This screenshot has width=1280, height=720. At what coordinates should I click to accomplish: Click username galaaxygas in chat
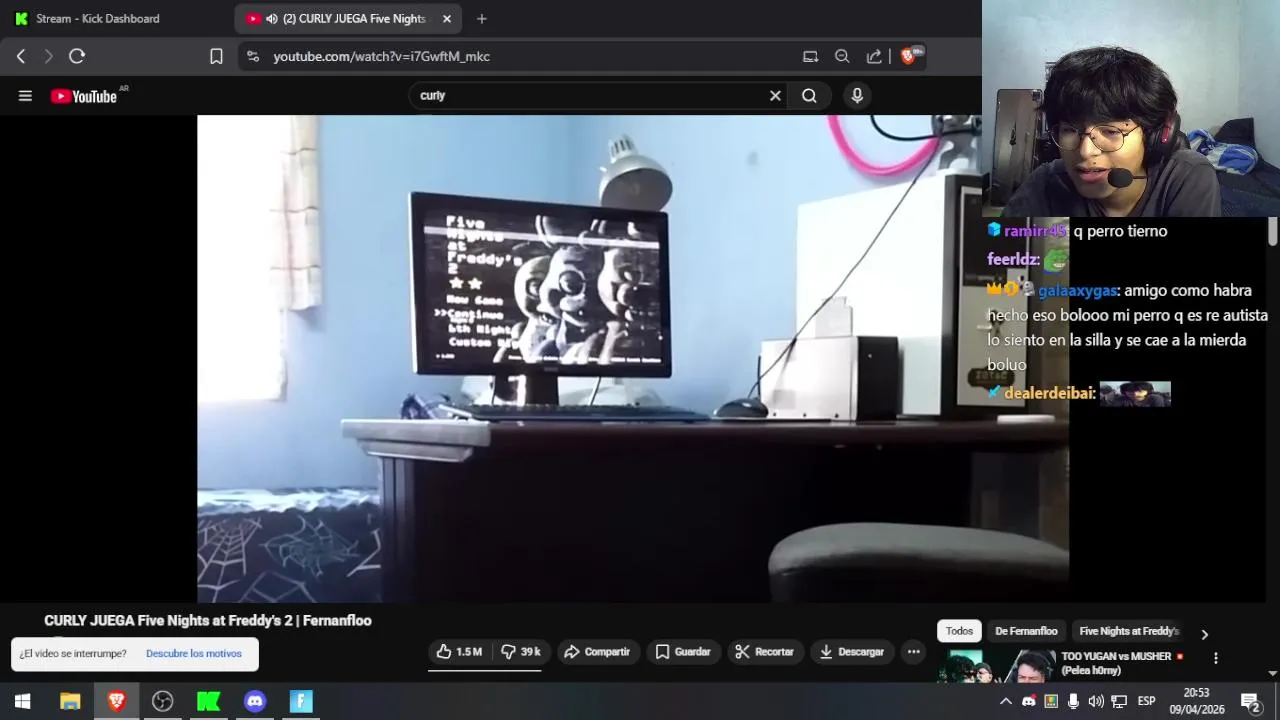coord(1077,291)
